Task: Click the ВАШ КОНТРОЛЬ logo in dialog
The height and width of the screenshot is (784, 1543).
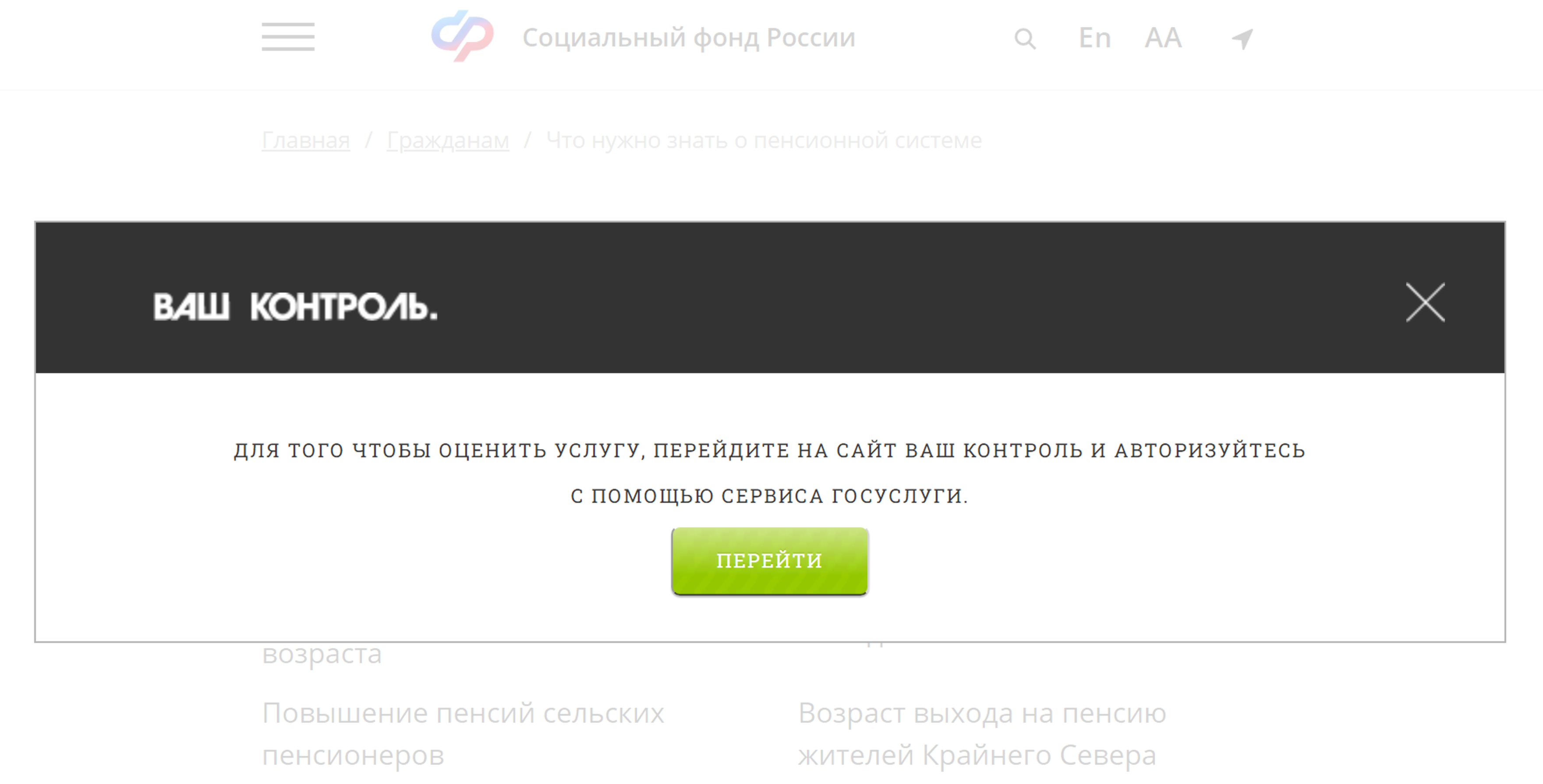Action: click(295, 307)
